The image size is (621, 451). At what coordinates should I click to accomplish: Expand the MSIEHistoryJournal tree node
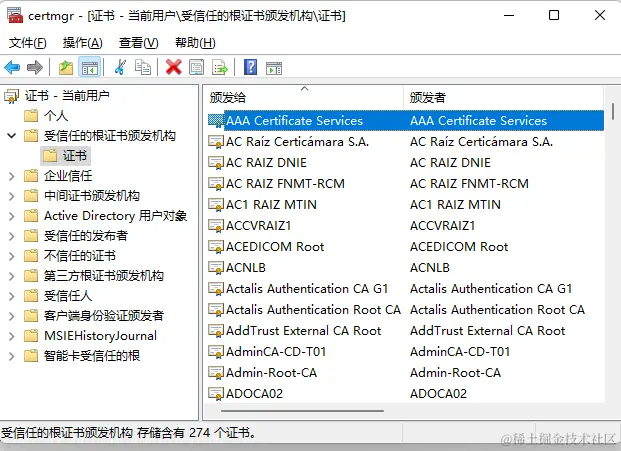tap(11, 336)
